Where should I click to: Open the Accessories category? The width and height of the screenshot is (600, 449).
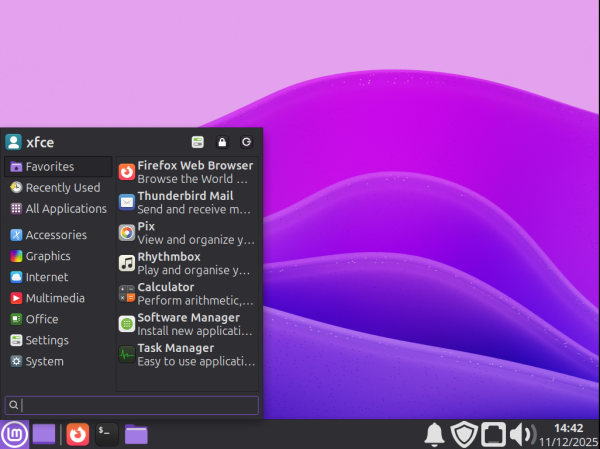pos(58,235)
